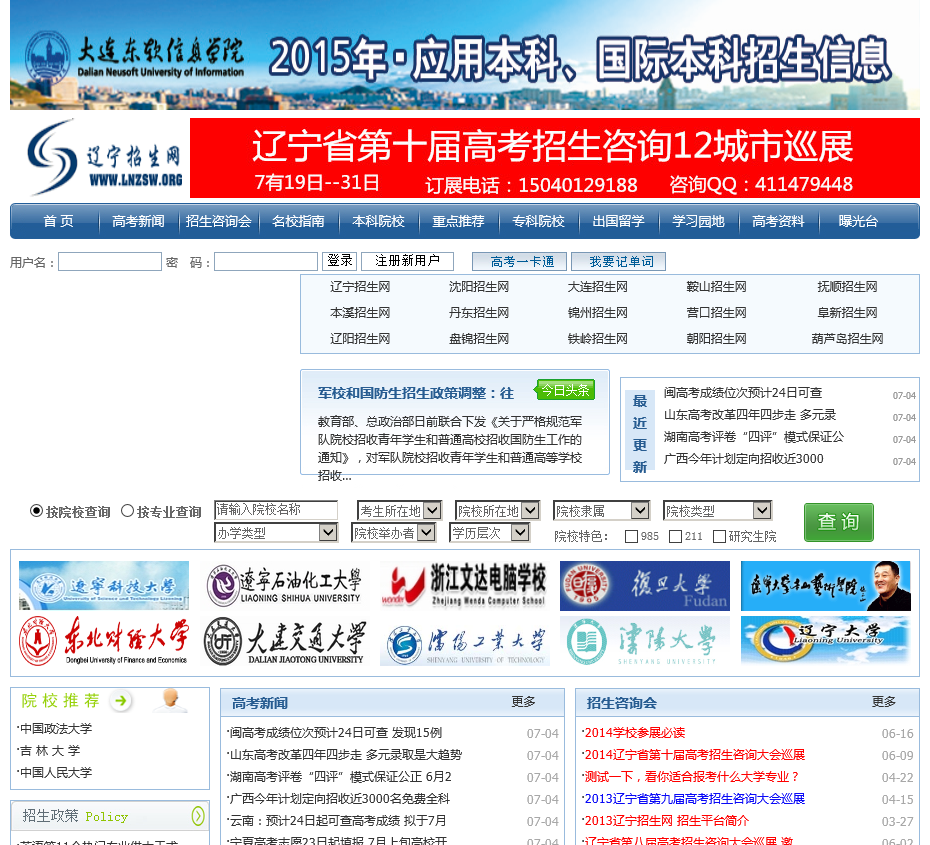Open the 出国留学 nav item

(619, 221)
